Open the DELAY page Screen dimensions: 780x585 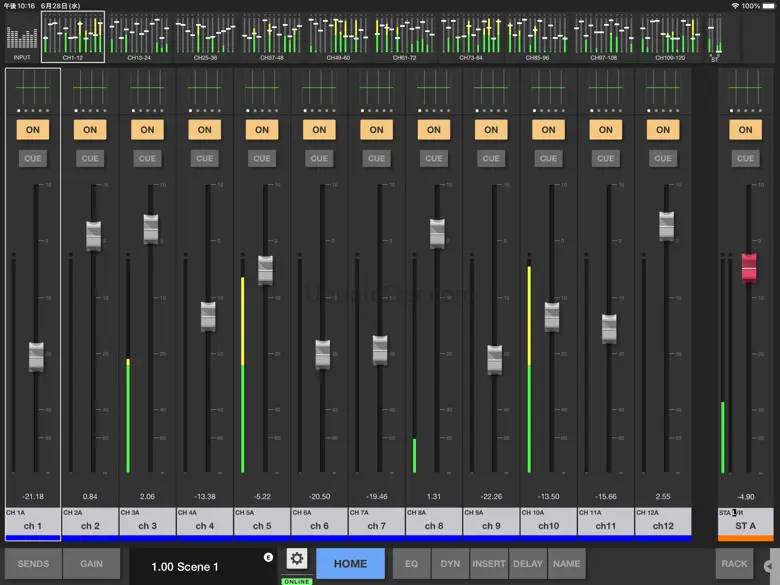click(528, 564)
